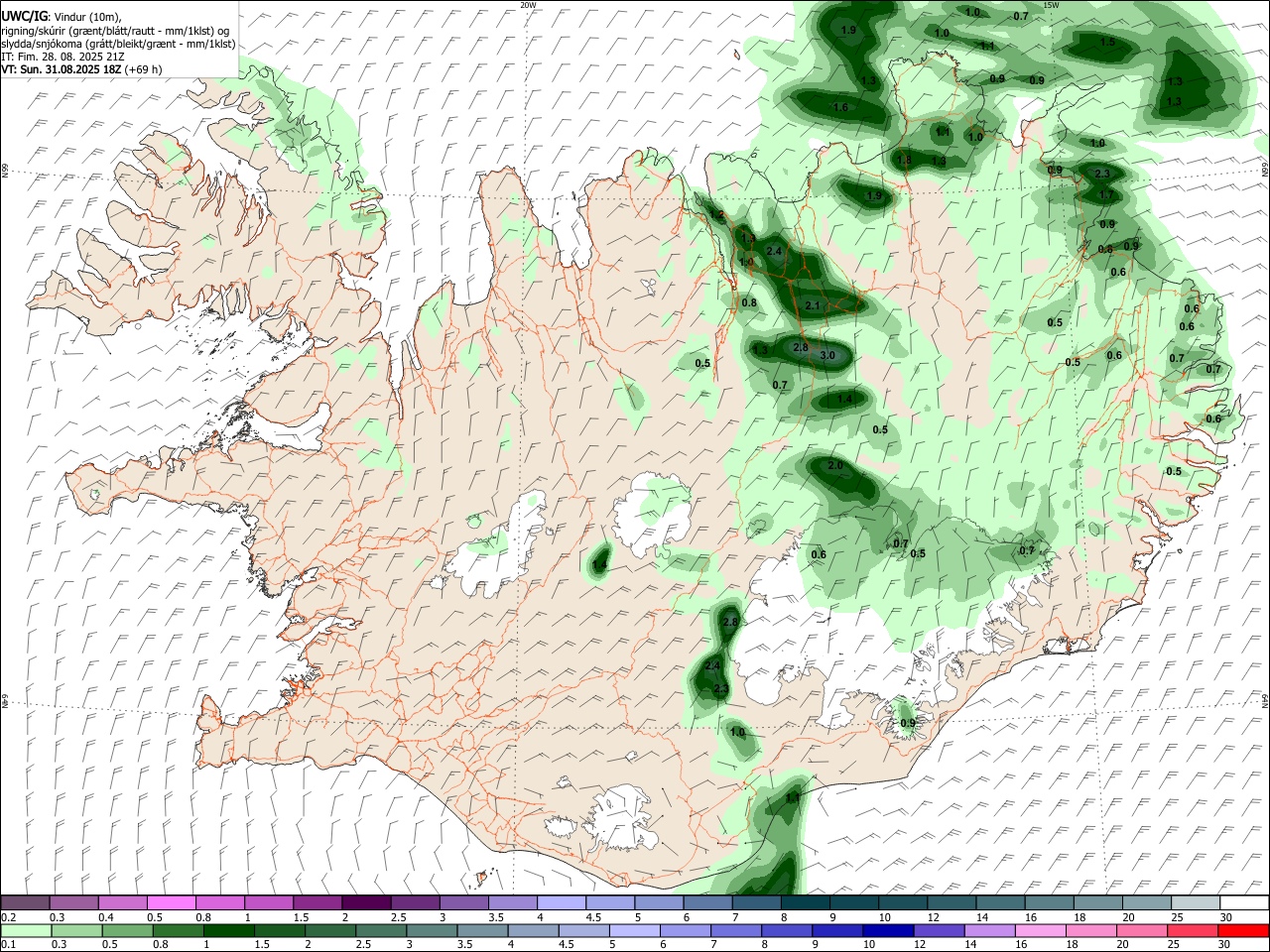Select the 'VT: Sun. 31.08.2025 18Z (+69 h)' line
1270x952 pixels.
pyautogui.click(x=81, y=69)
